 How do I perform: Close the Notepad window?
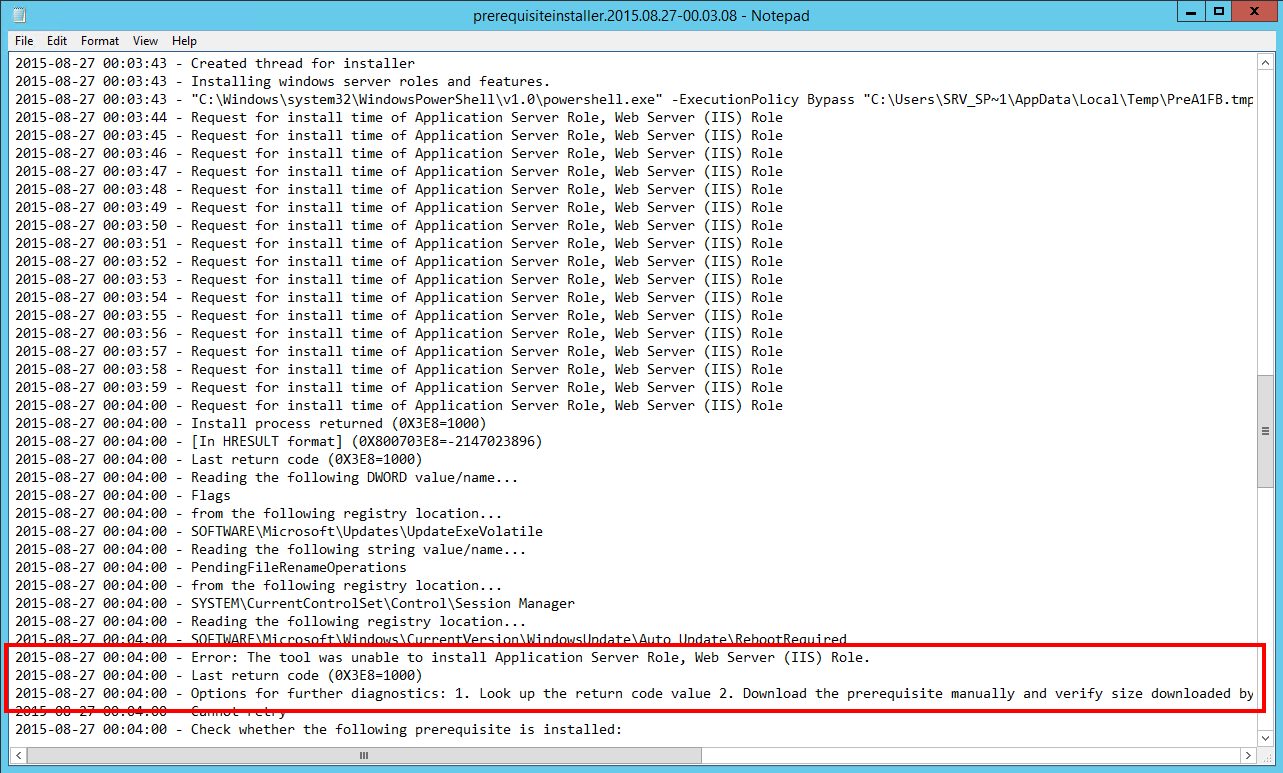point(1255,12)
